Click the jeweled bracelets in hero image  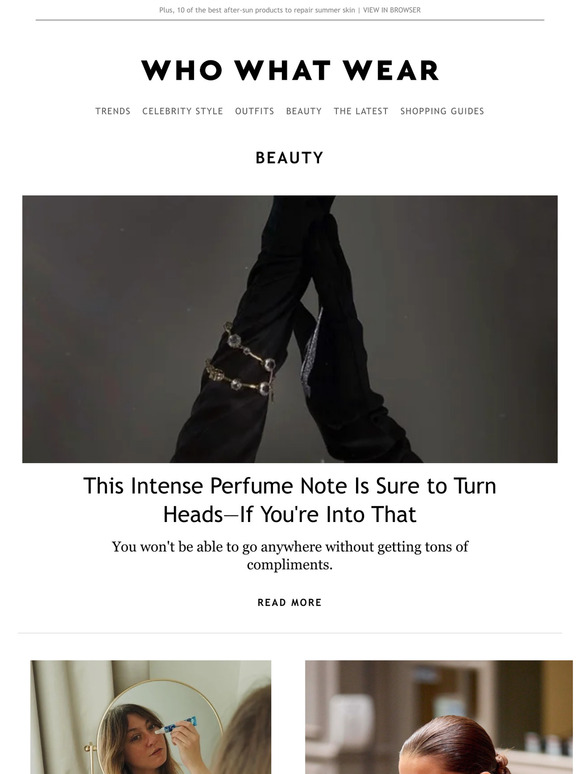click(241, 363)
